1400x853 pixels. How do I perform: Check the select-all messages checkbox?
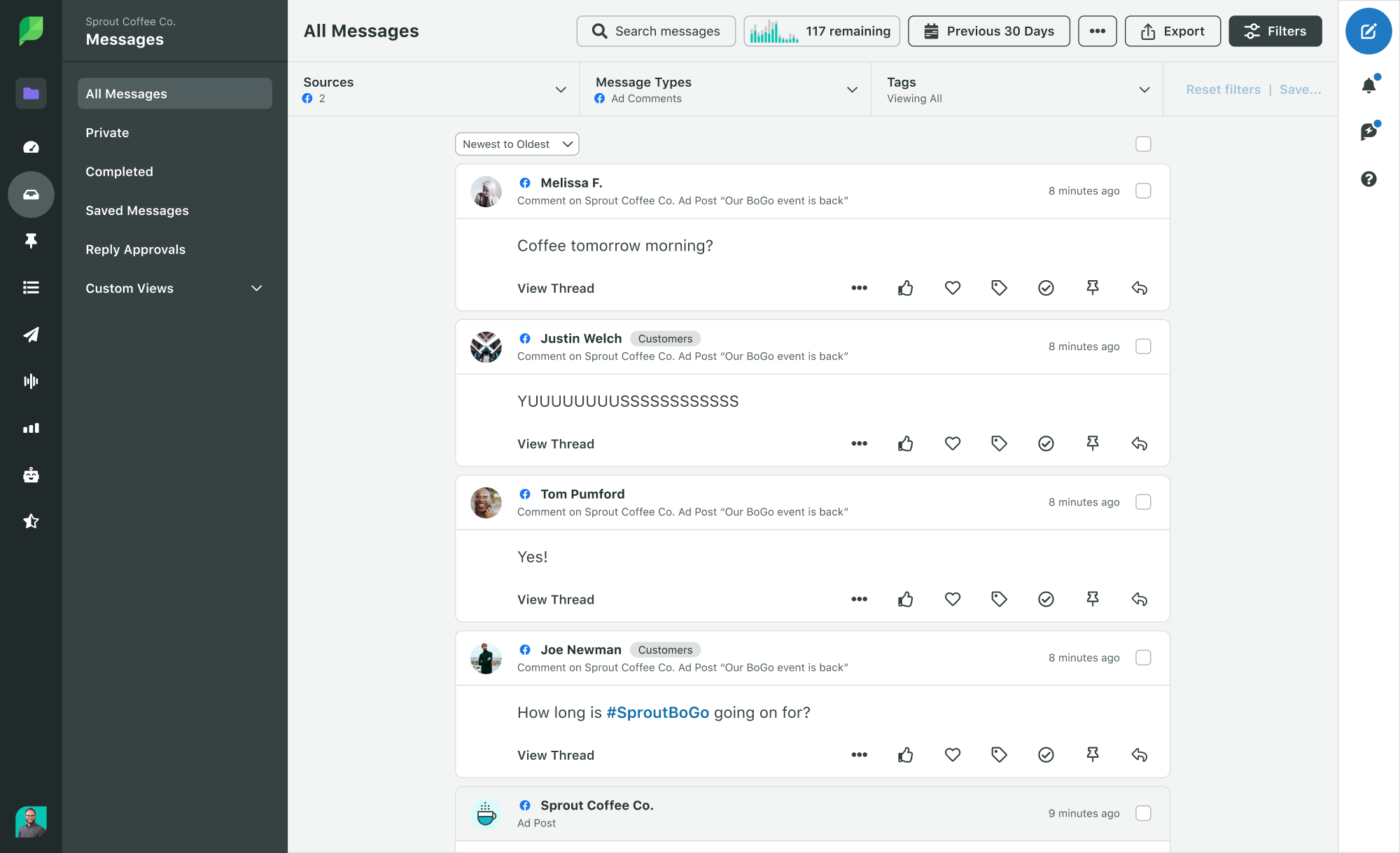(1143, 144)
